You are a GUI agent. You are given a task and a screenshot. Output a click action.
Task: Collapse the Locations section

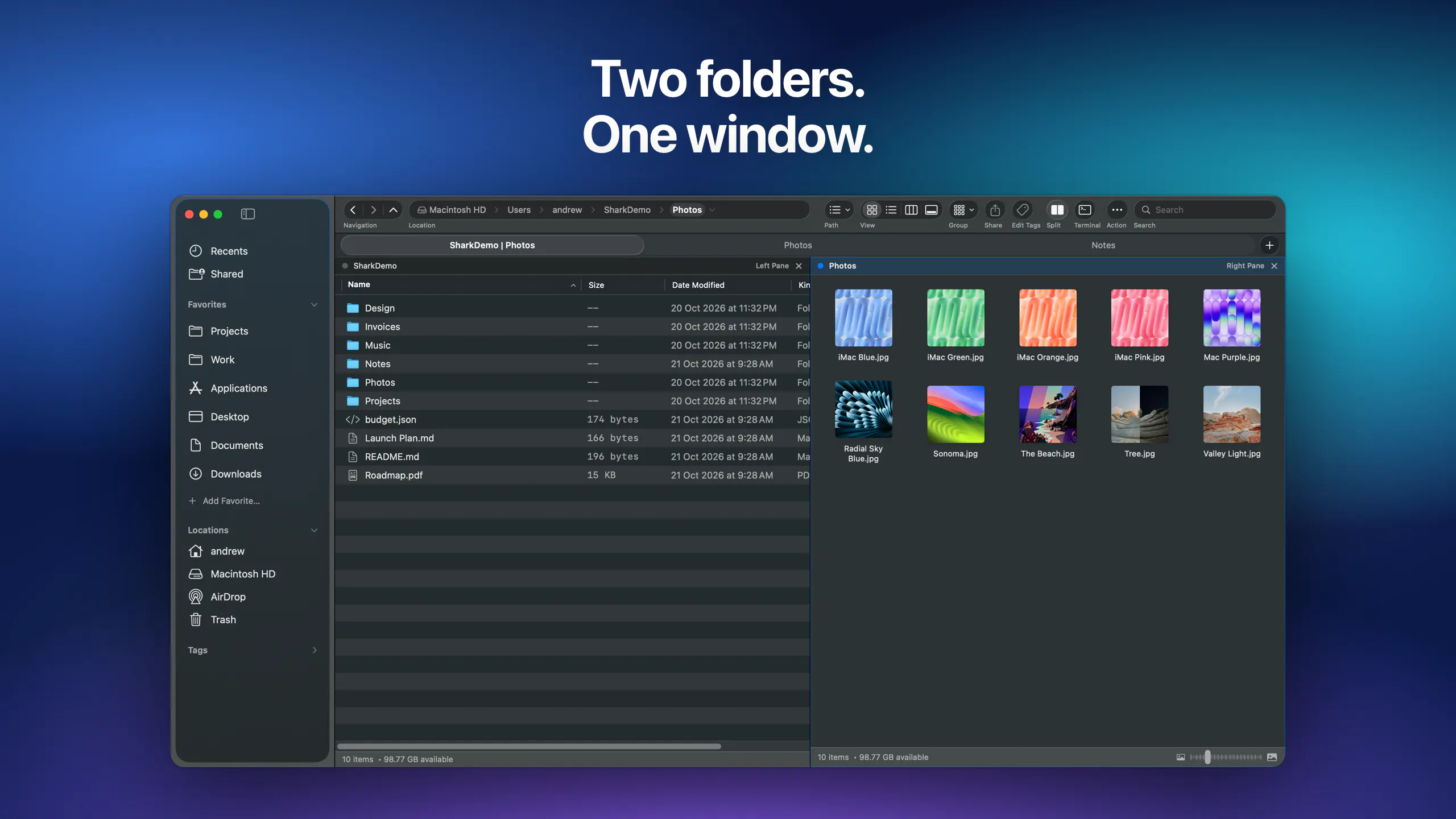[x=314, y=530]
